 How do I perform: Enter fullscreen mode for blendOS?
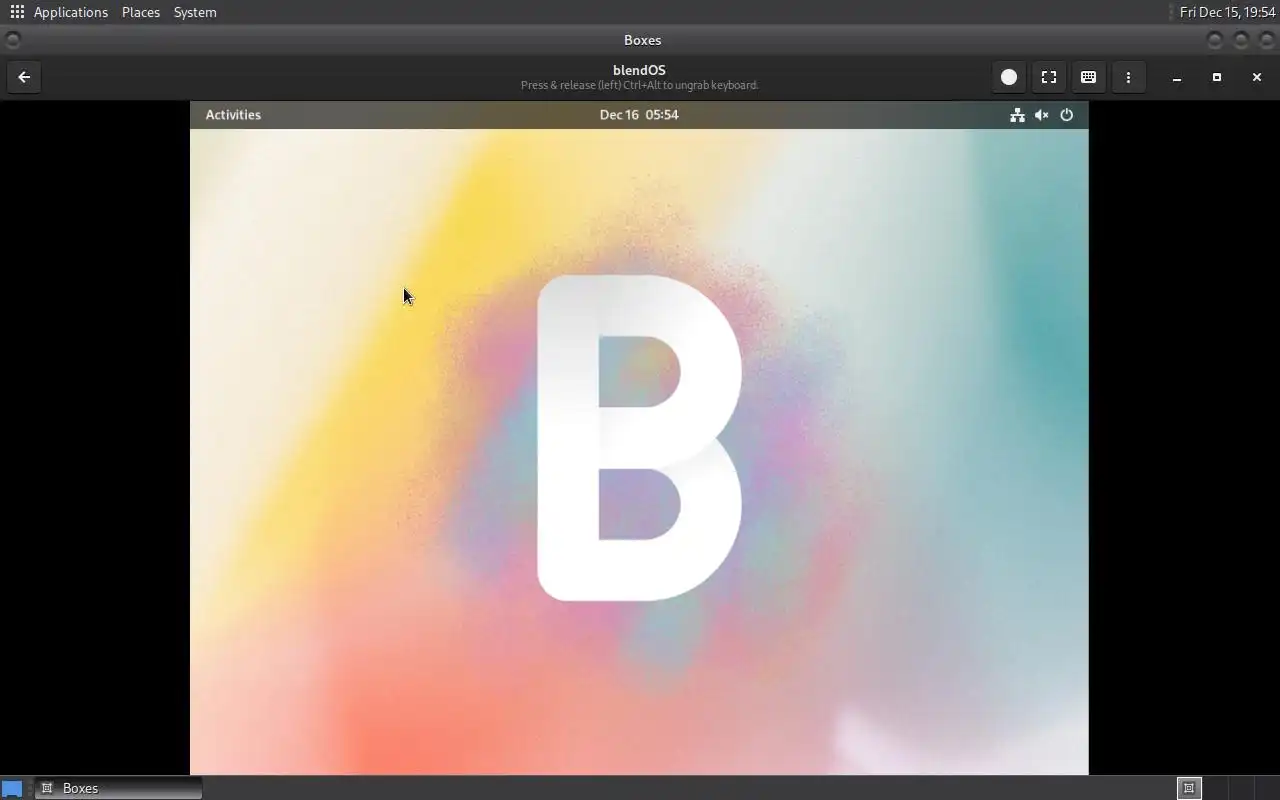(x=1049, y=77)
